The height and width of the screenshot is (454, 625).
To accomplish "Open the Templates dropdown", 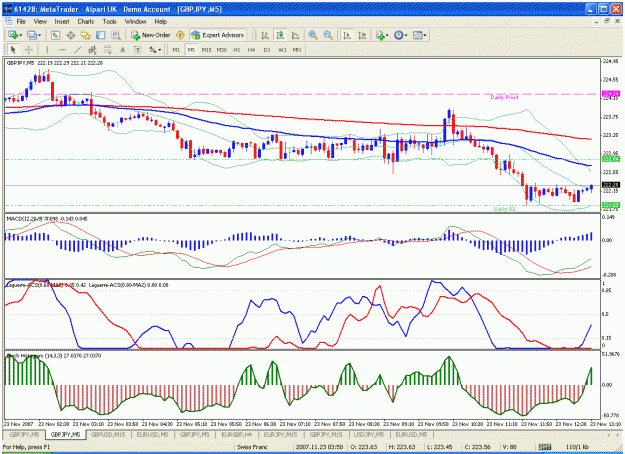I will (x=419, y=35).
